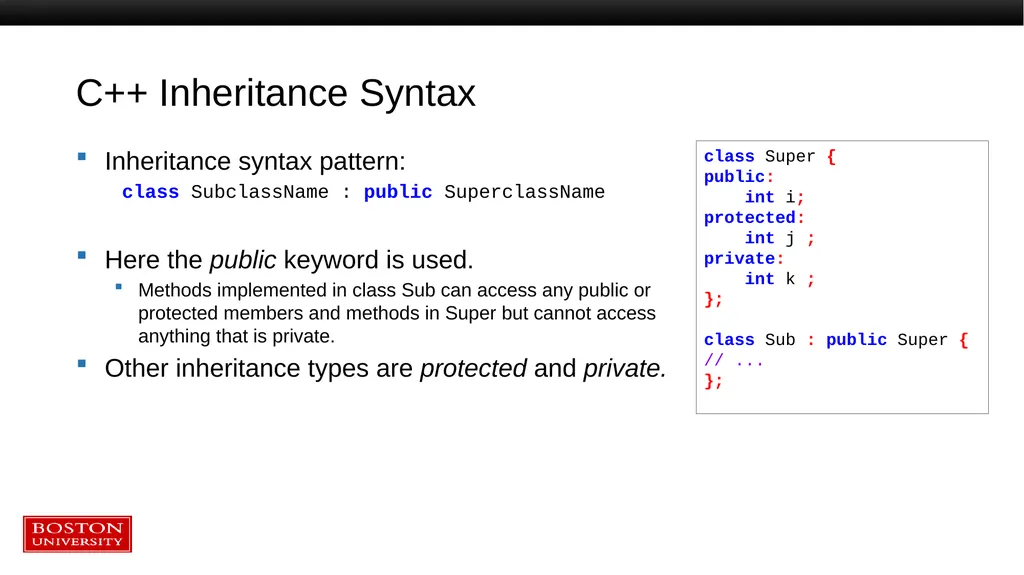Click the code line "class Sub : public Super {"
Image resolution: width=1024 pixels, height=575 pixels.
click(x=836, y=340)
